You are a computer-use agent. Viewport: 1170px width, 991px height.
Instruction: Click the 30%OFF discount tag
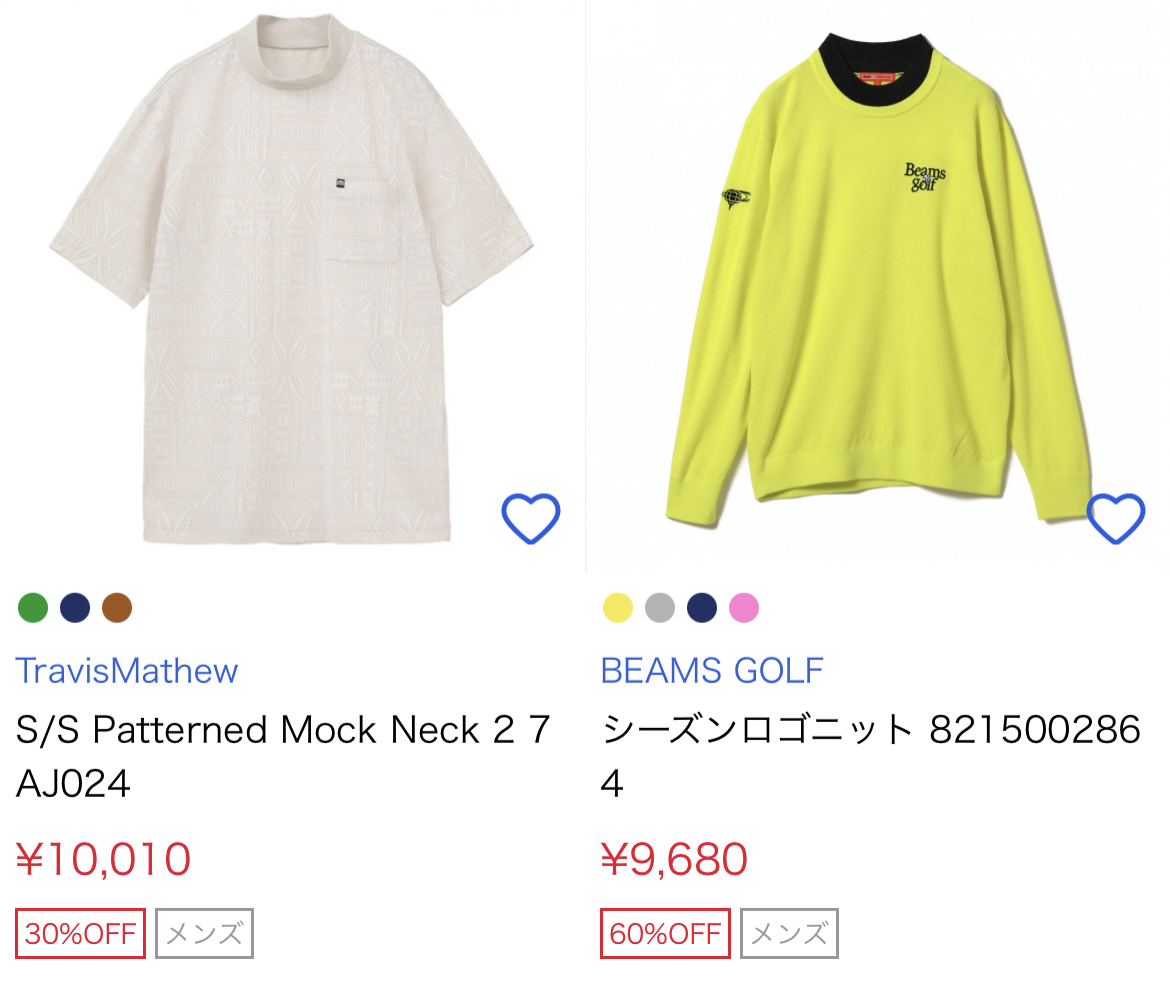pos(81,934)
